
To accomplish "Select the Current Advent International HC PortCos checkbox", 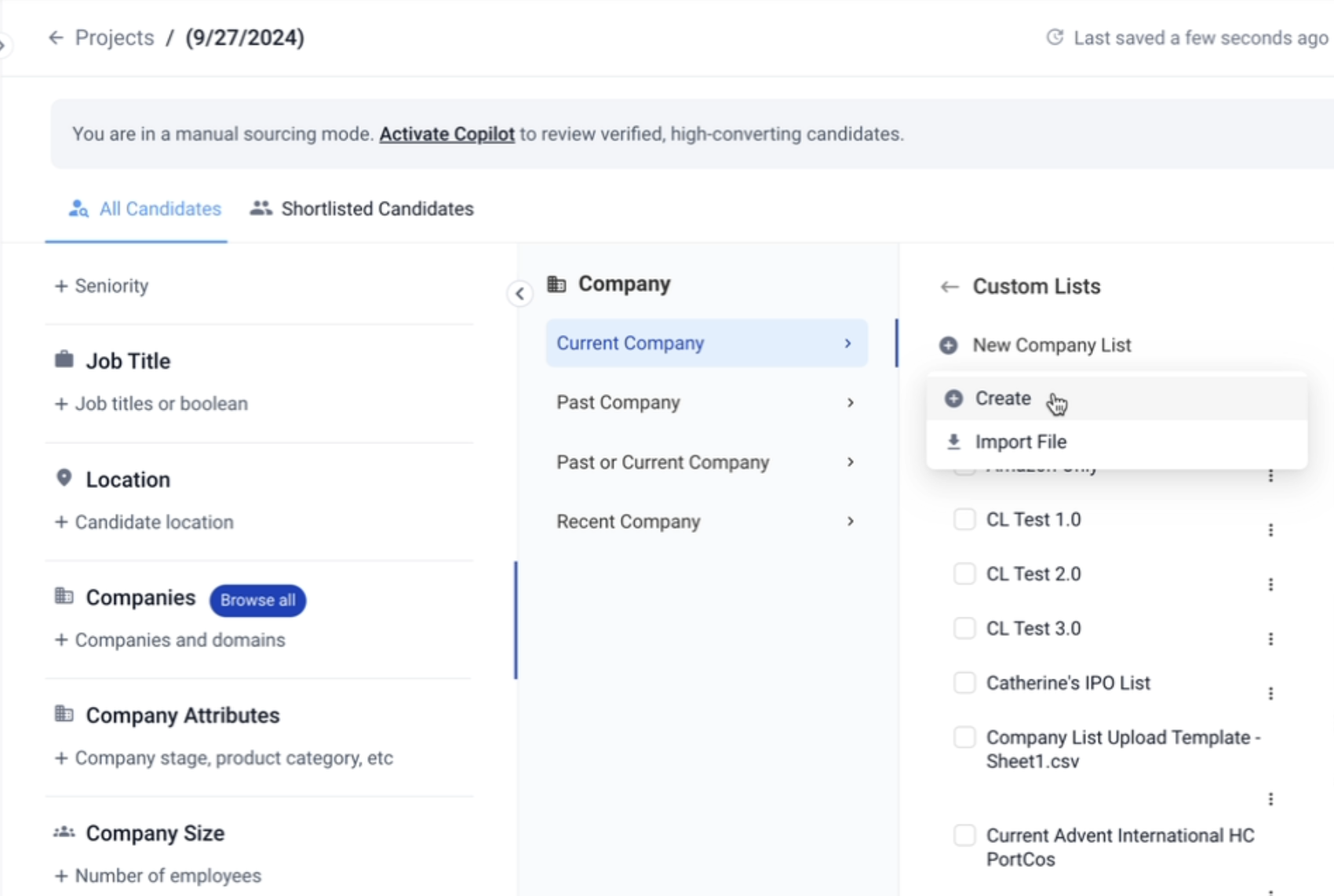I will point(964,836).
